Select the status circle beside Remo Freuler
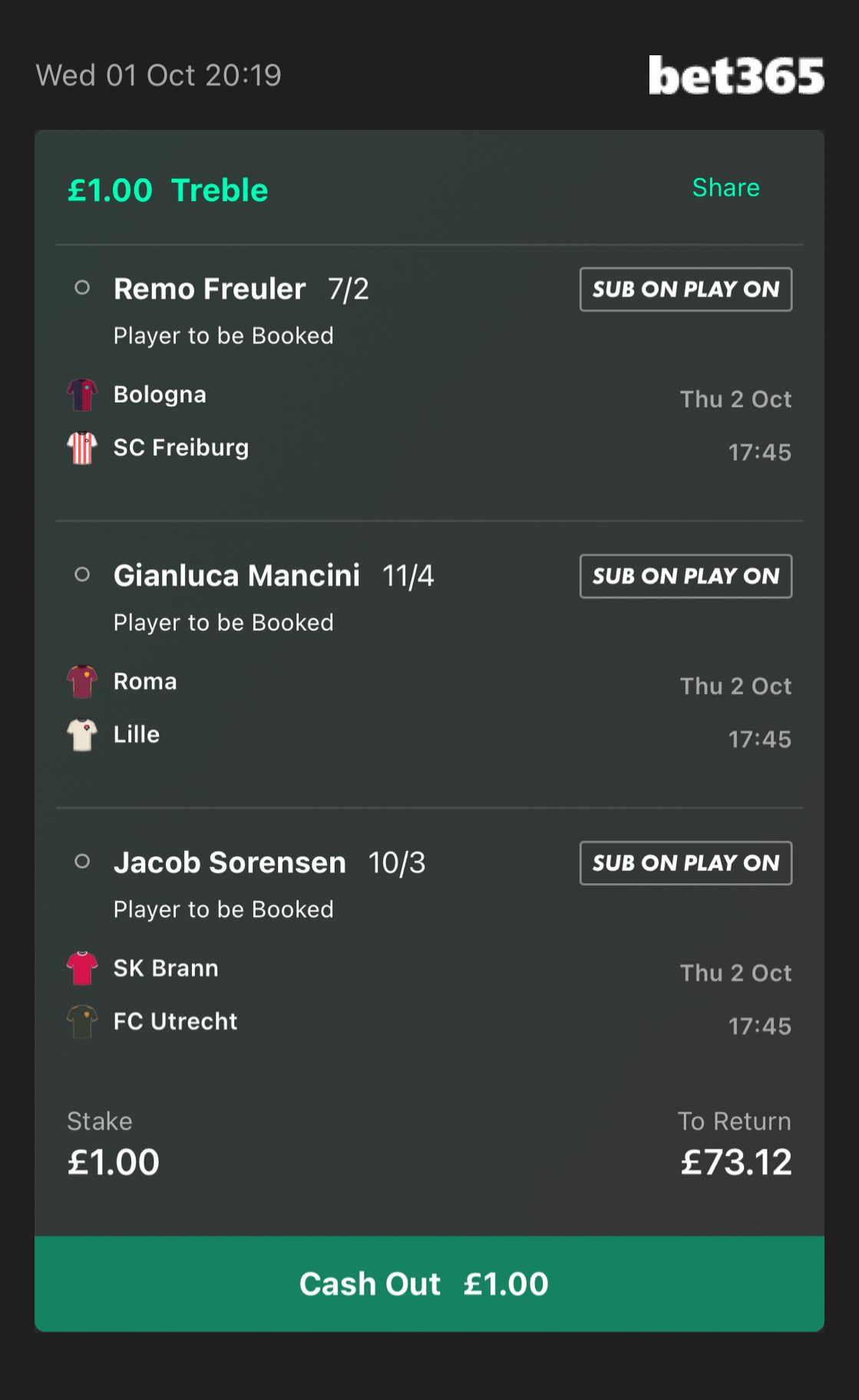The height and width of the screenshot is (1400, 859). click(82, 288)
